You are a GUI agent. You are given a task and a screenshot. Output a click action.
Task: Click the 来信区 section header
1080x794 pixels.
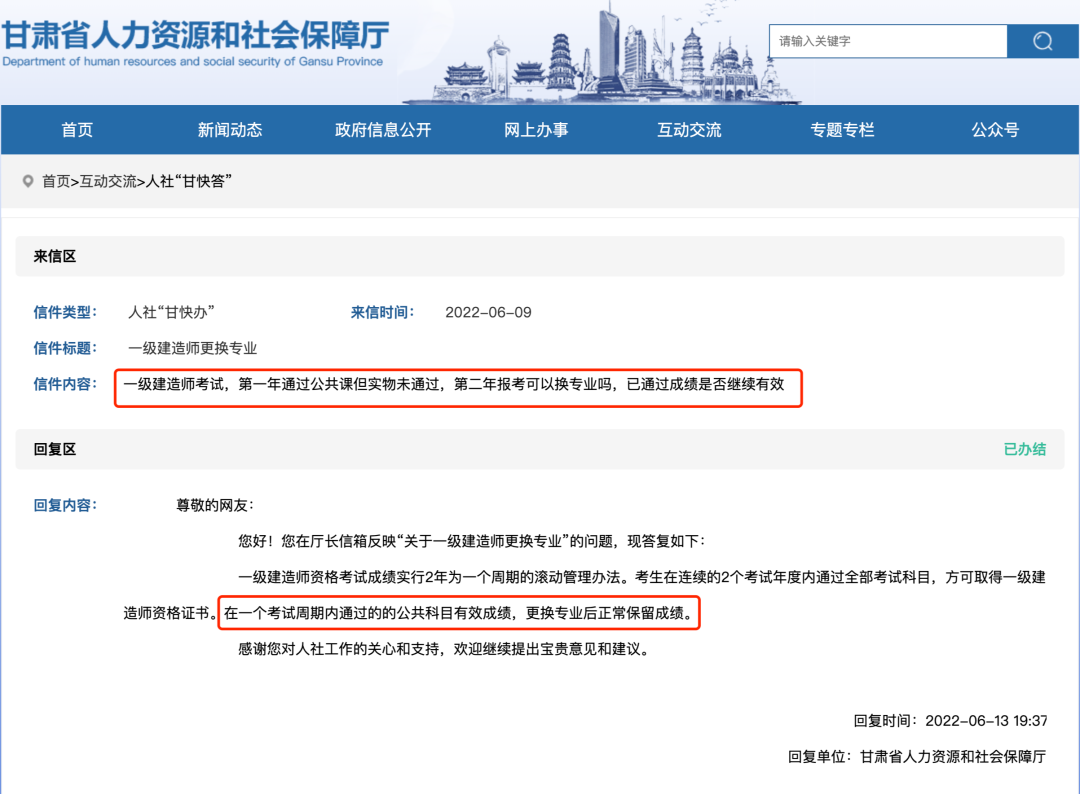point(55,256)
